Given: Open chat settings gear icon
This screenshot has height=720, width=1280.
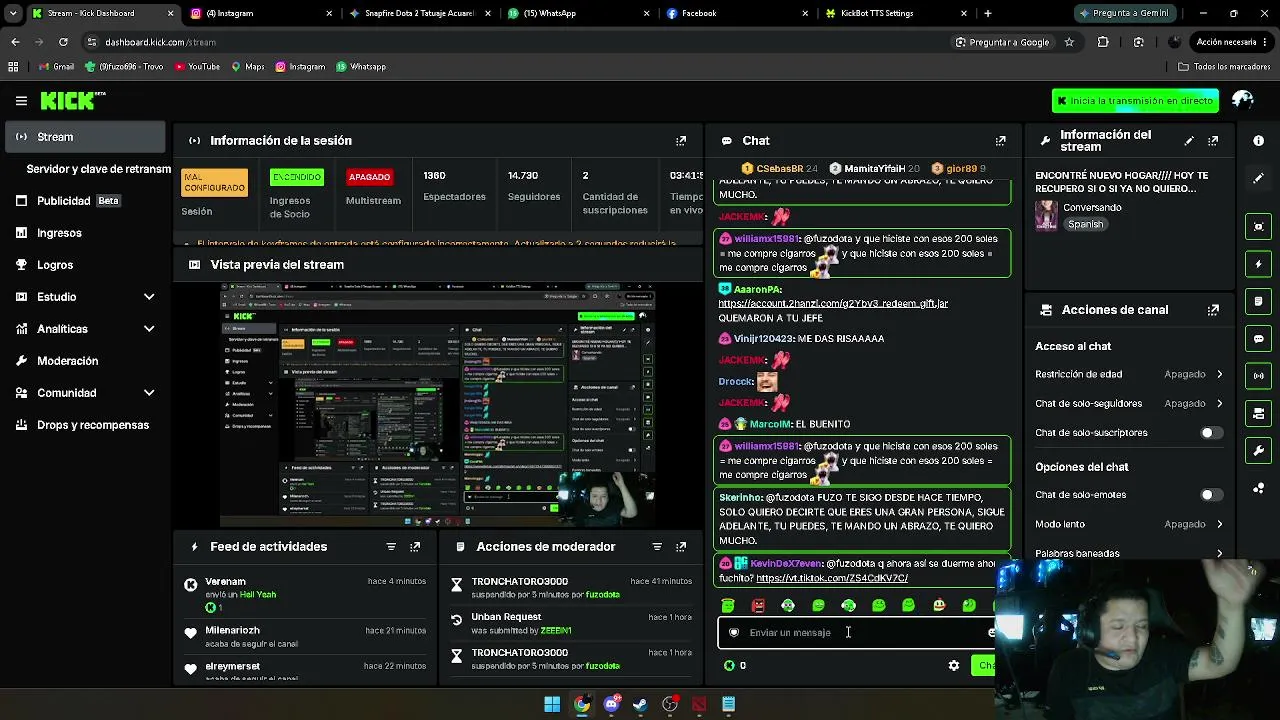Looking at the screenshot, I should point(954,666).
